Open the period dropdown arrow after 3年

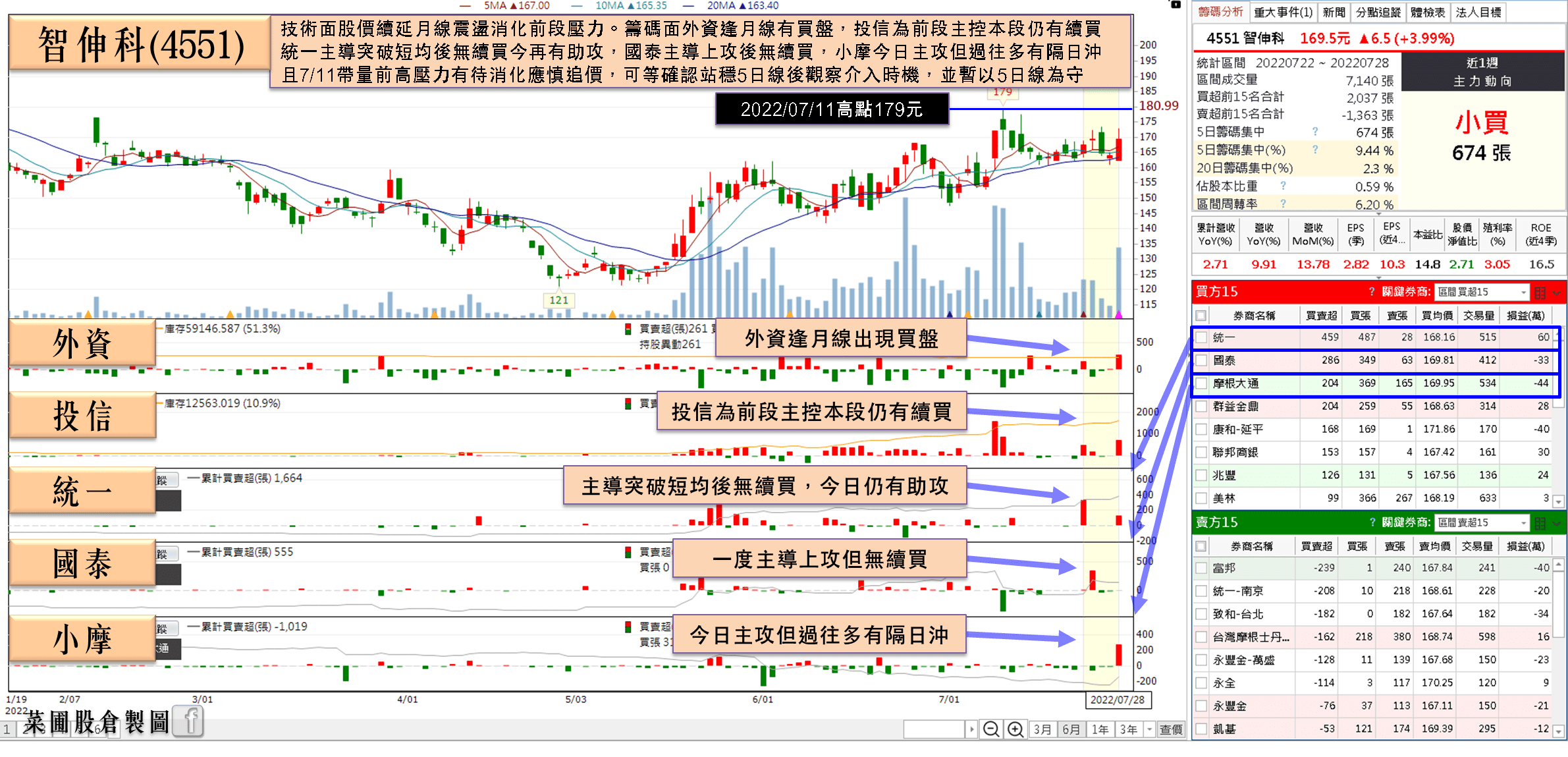1150,729
